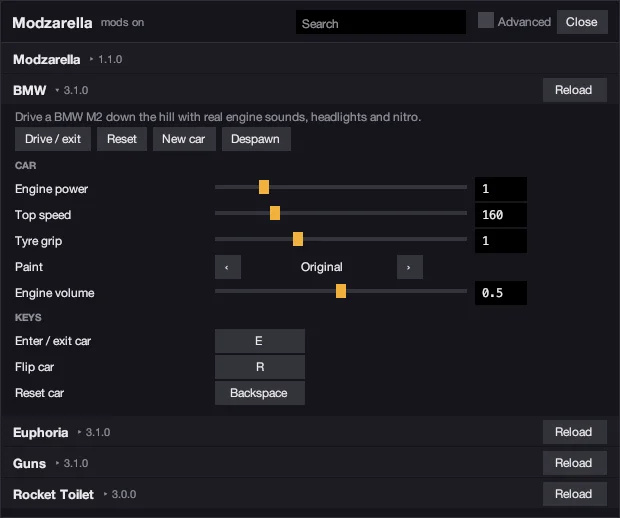620x518 pixels.
Task: Click the Original paint label
Action: [321, 267]
